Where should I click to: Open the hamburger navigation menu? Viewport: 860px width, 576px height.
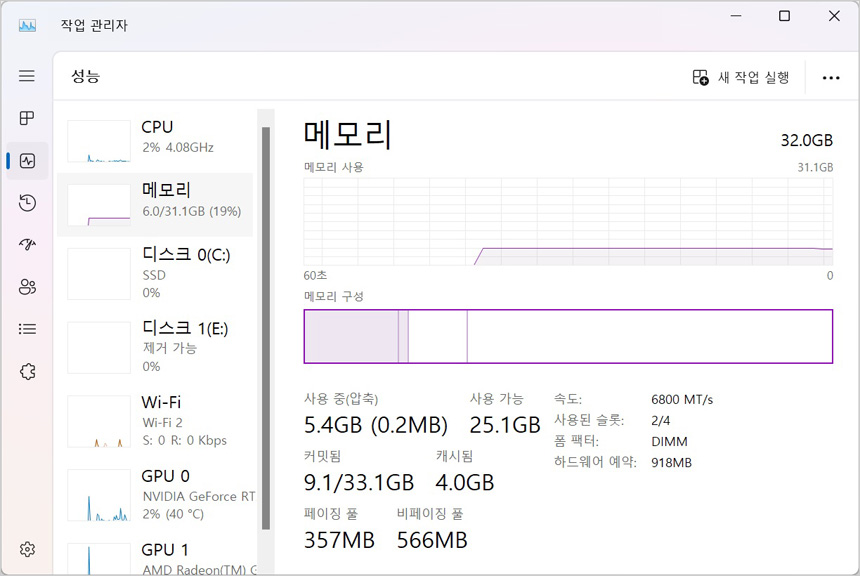27,76
